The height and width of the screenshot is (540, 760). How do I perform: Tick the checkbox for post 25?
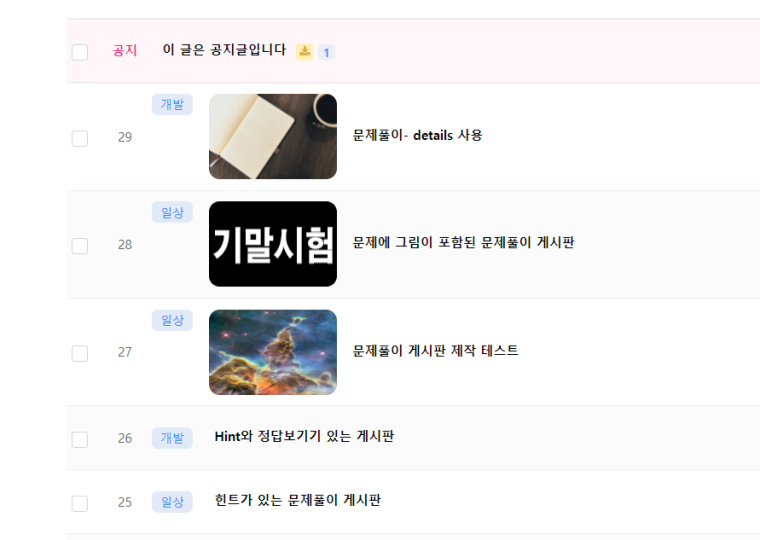click(80, 504)
